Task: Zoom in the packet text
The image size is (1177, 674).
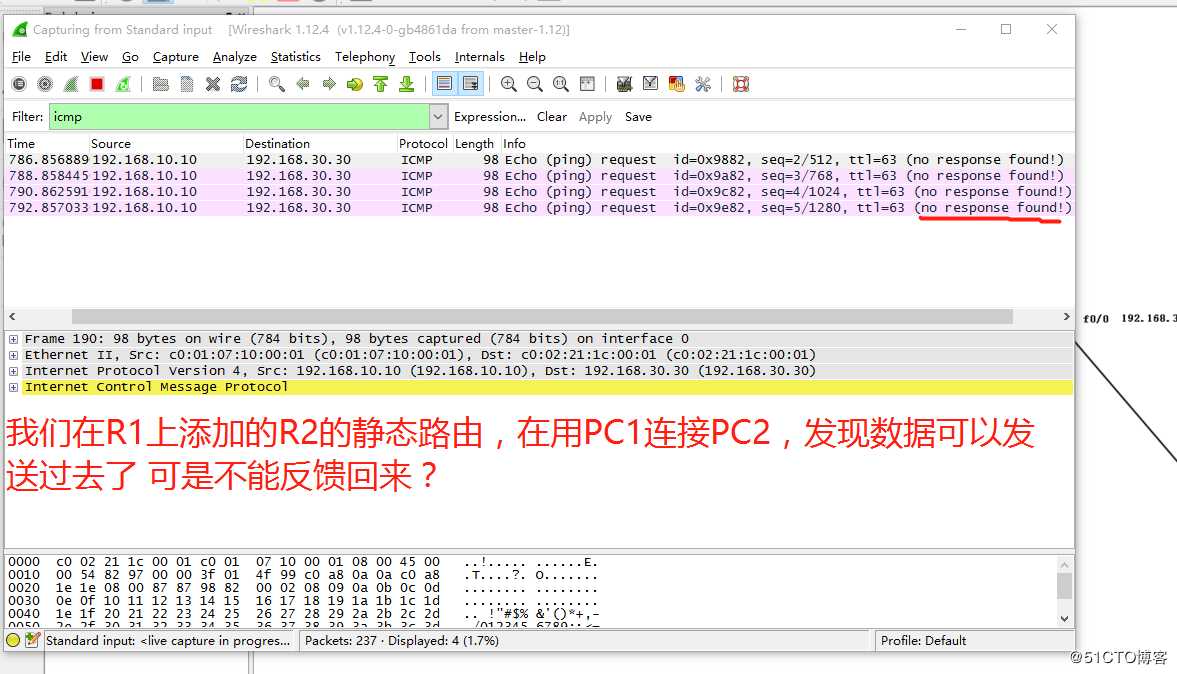Action: (509, 84)
